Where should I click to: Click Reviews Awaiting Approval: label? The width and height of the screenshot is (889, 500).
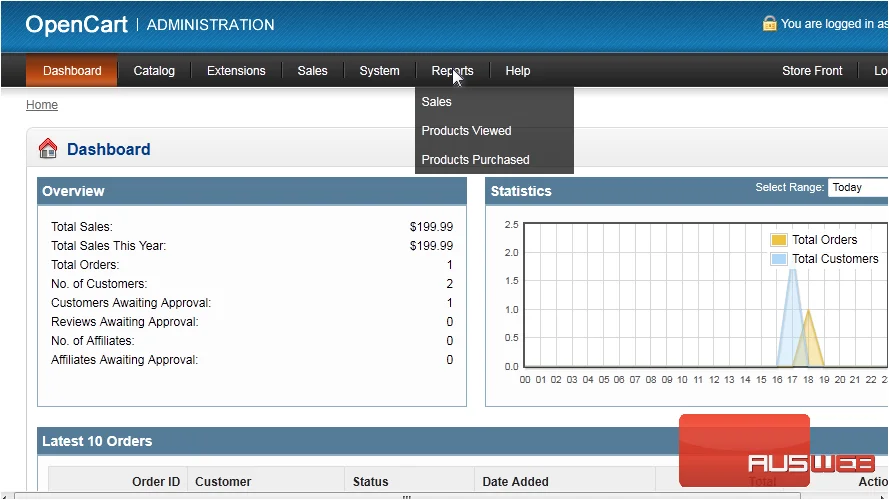(125, 322)
